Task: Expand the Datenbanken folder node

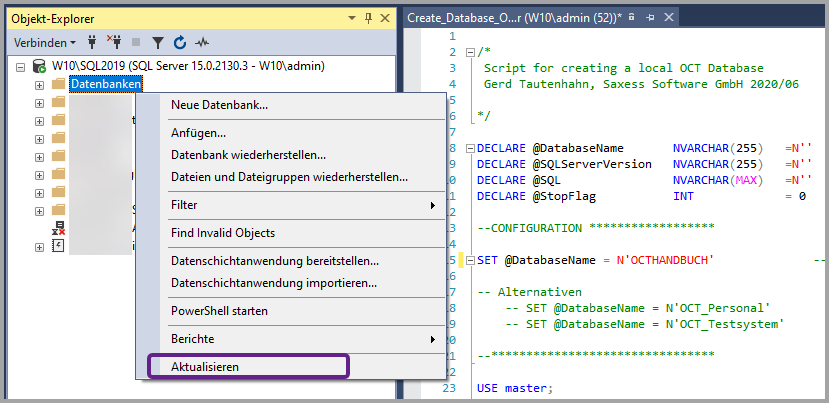Action: pos(39,84)
